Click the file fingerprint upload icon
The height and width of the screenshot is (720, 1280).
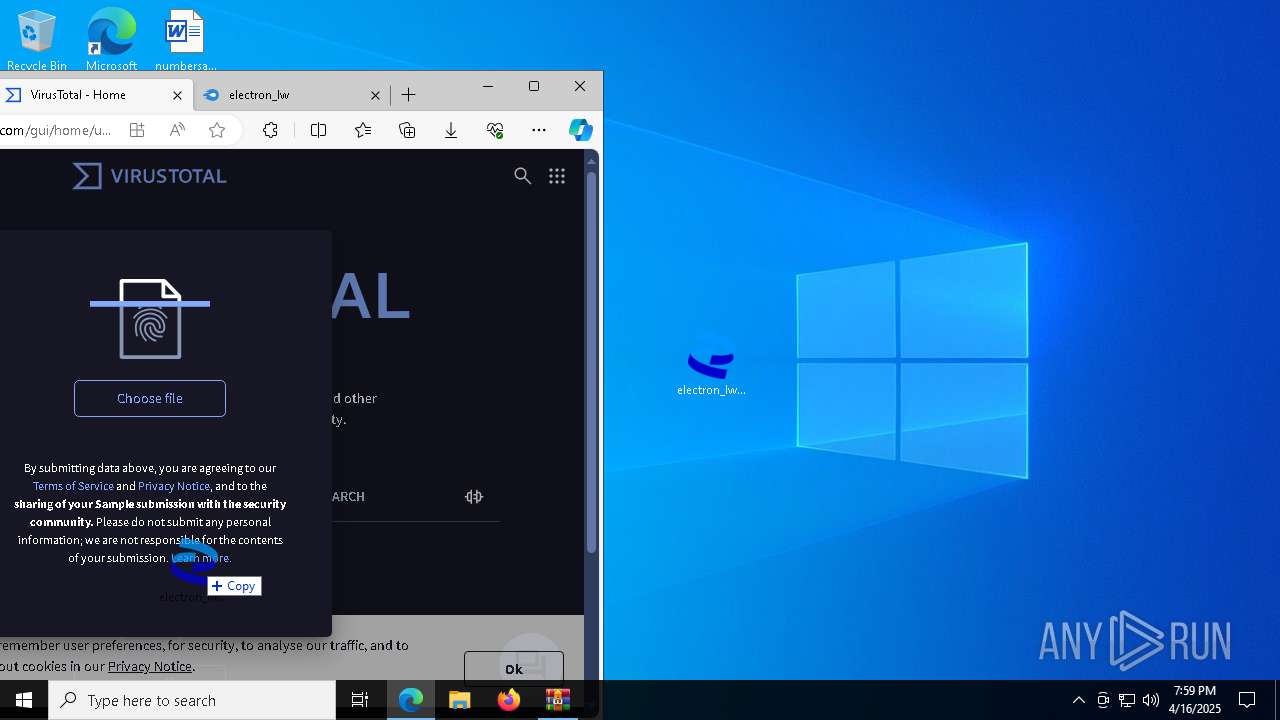click(x=150, y=319)
